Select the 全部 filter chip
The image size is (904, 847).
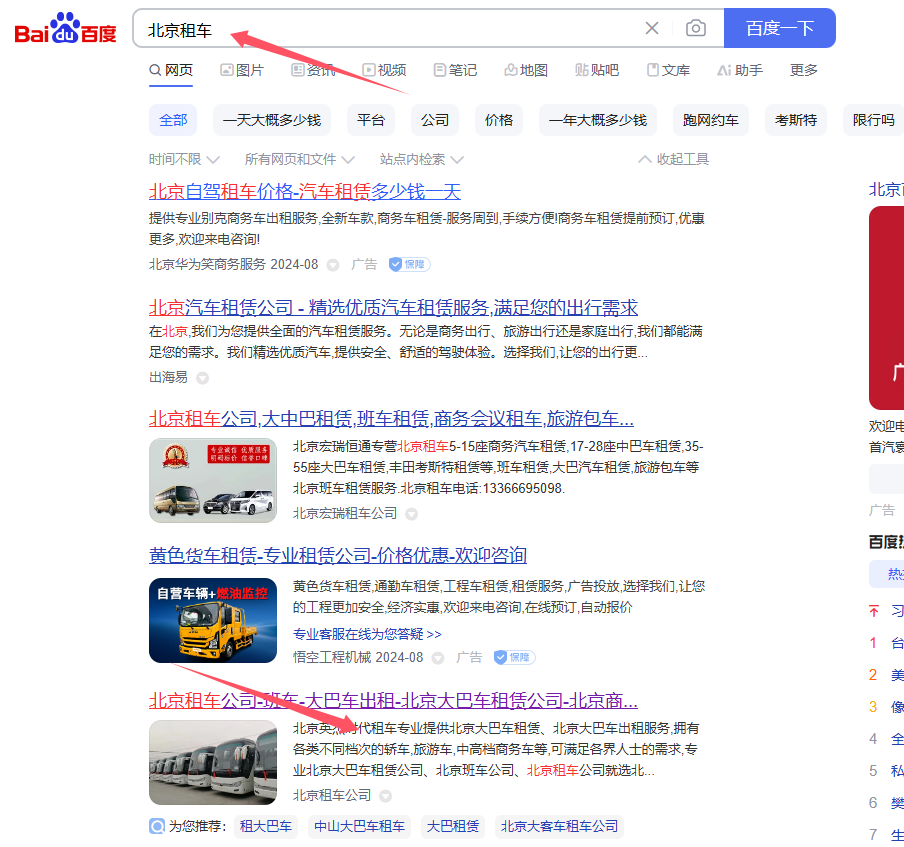click(x=173, y=120)
